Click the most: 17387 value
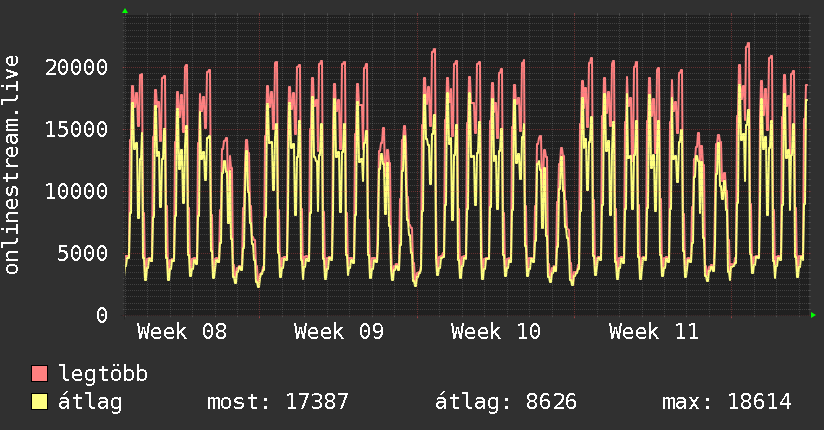Viewport: 824px width, 430px height. coord(277,402)
